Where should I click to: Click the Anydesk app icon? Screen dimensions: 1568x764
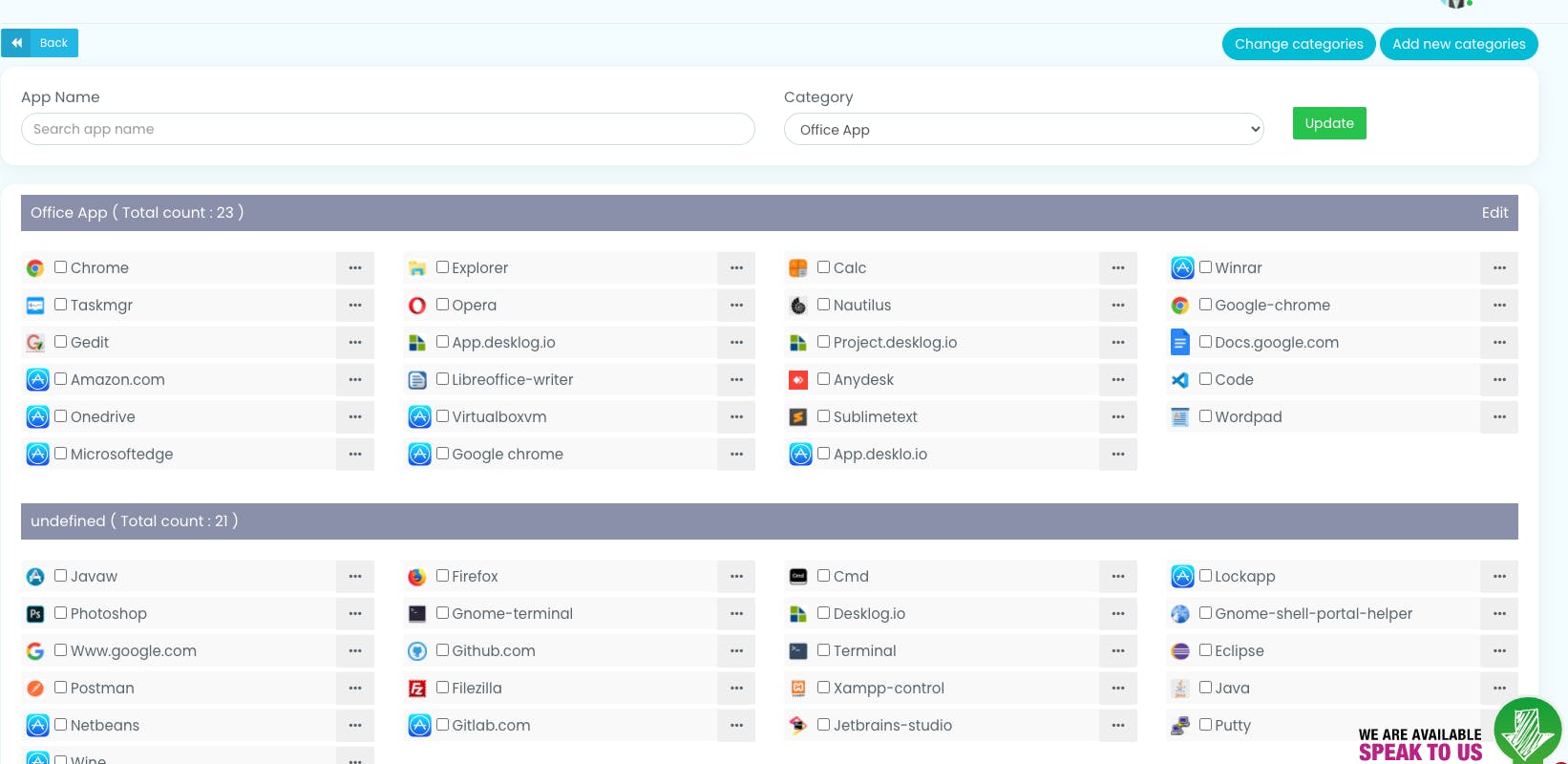[798, 380]
